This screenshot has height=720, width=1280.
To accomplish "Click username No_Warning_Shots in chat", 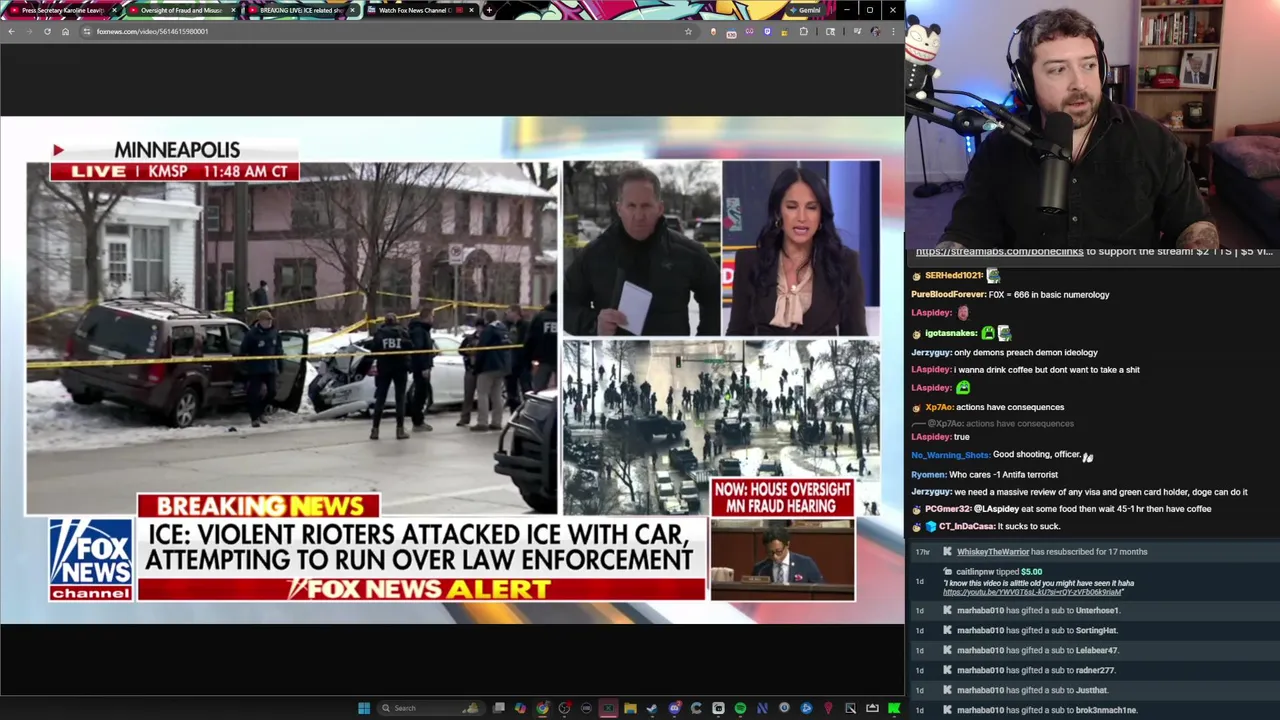I will click(x=949, y=455).
